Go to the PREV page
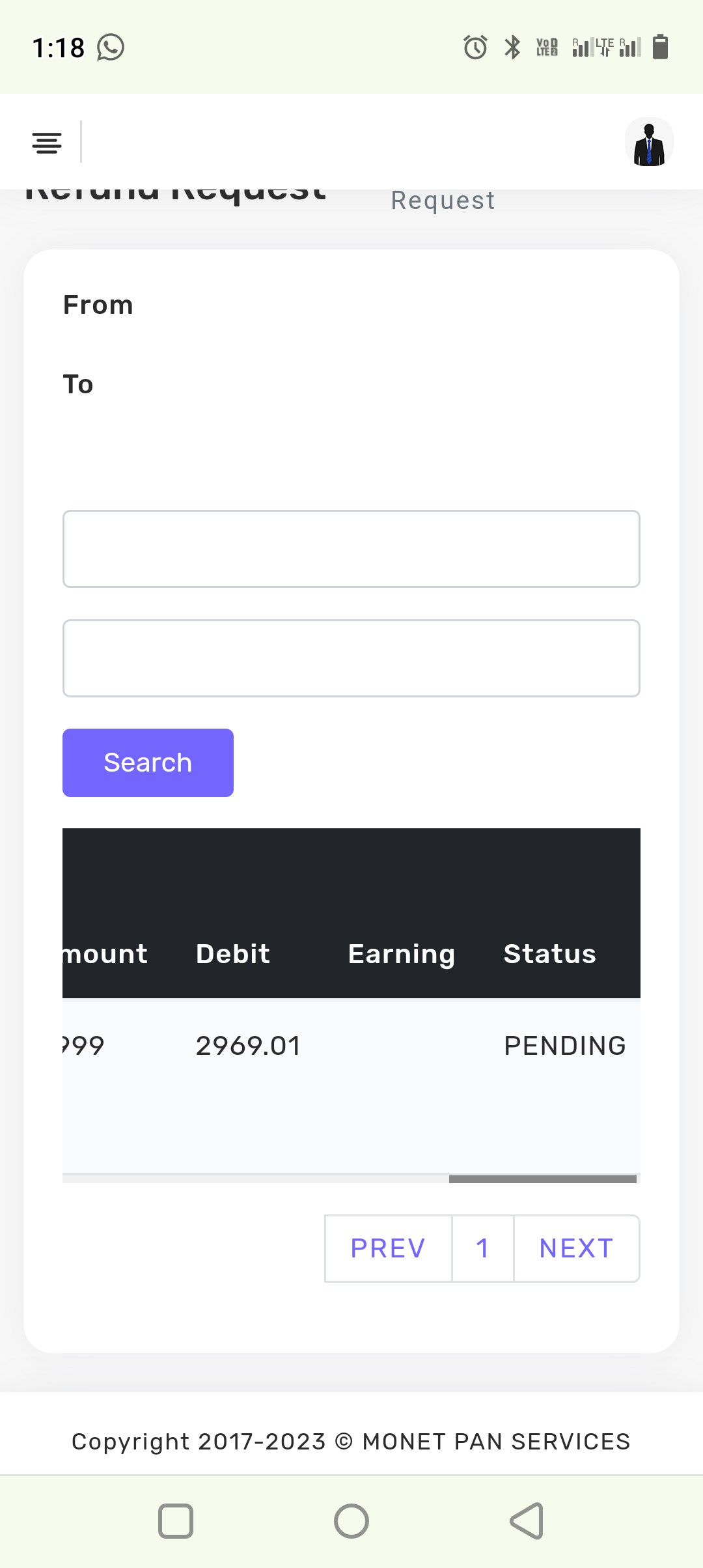The width and height of the screenshot is (703, 1568). [388, 1248]
